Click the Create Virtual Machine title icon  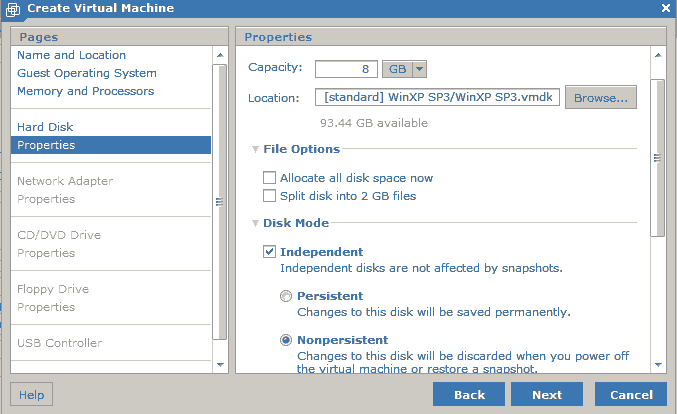(13, 9)
